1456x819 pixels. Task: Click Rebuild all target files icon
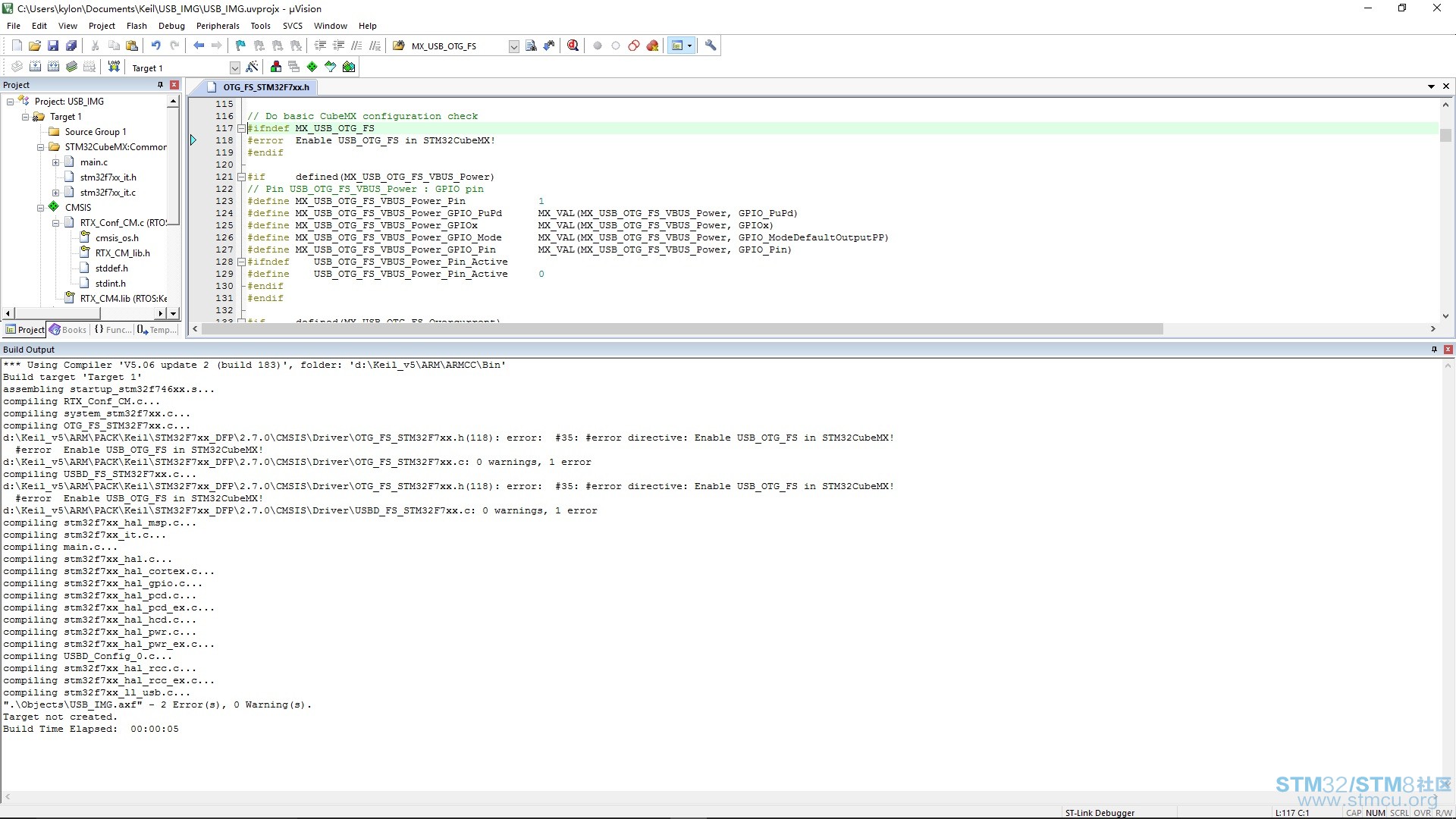[53, 67]
